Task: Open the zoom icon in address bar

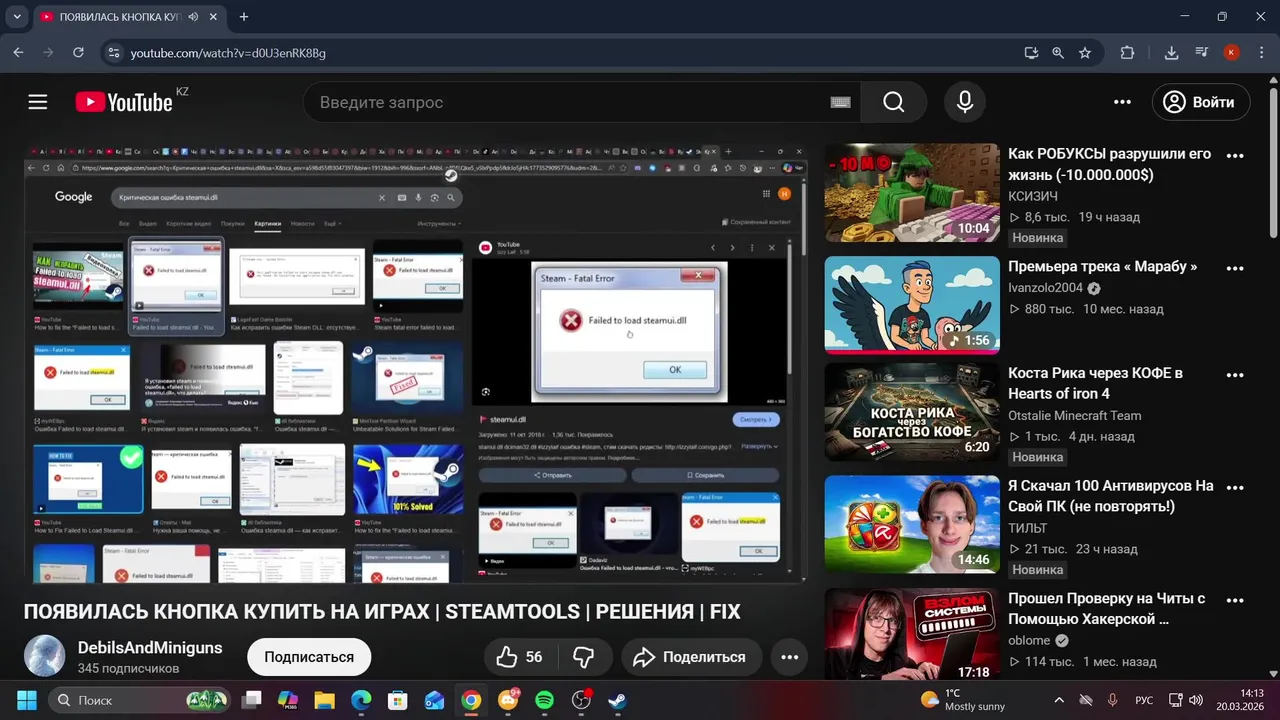Action: (x=1058, y=52)
